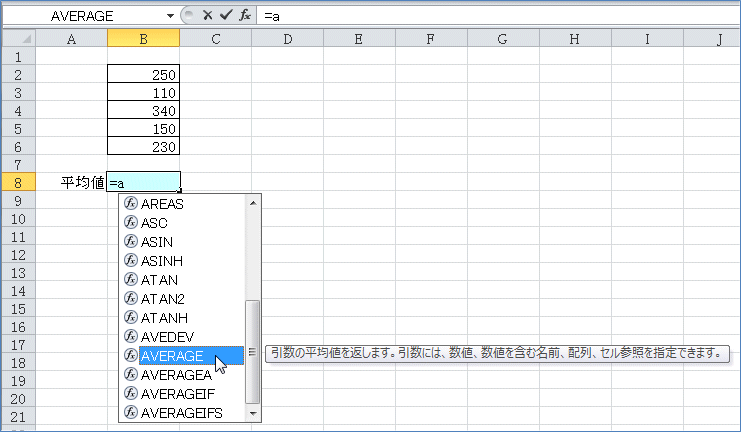741x432 pixels.
Task: Click cell containing 150
Action: point(144,128)
